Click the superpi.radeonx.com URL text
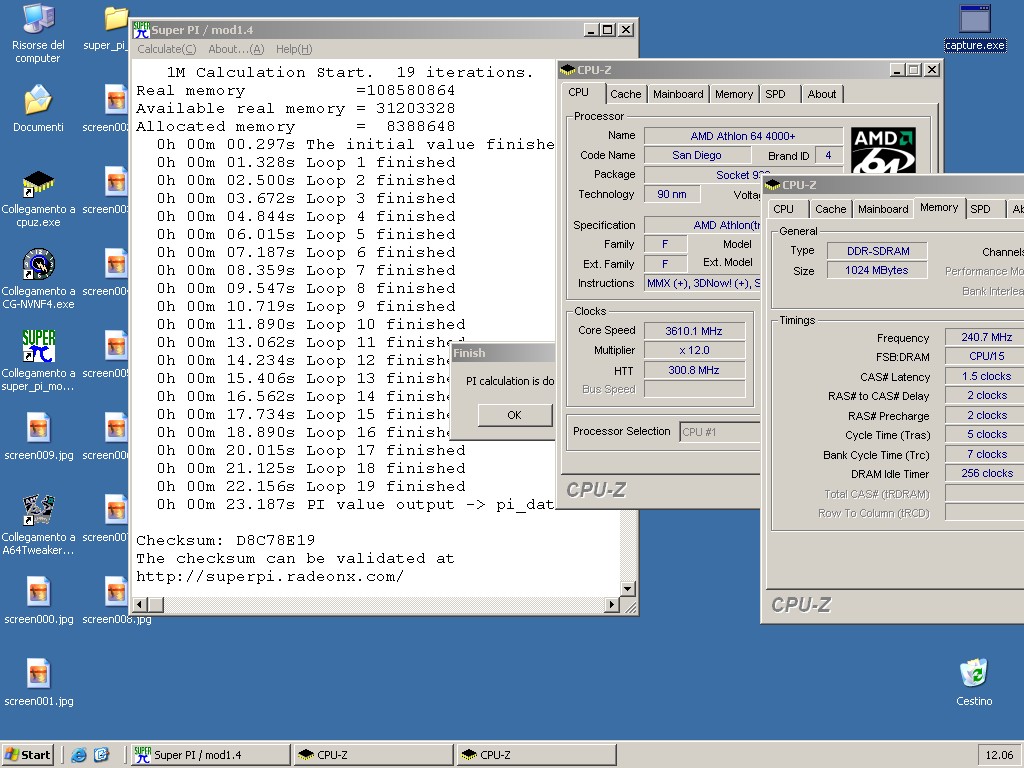 click(270, 577)
